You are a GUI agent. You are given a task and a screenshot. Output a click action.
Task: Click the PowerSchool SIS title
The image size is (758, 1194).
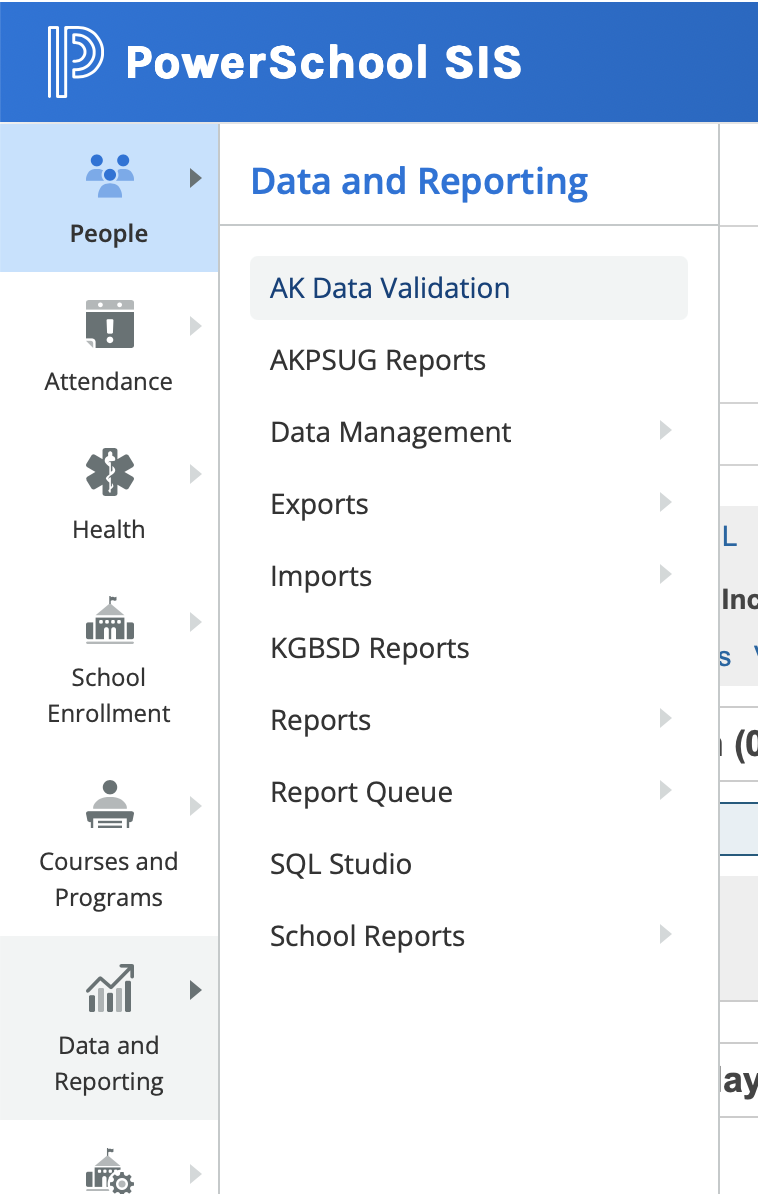pos(324,62)
